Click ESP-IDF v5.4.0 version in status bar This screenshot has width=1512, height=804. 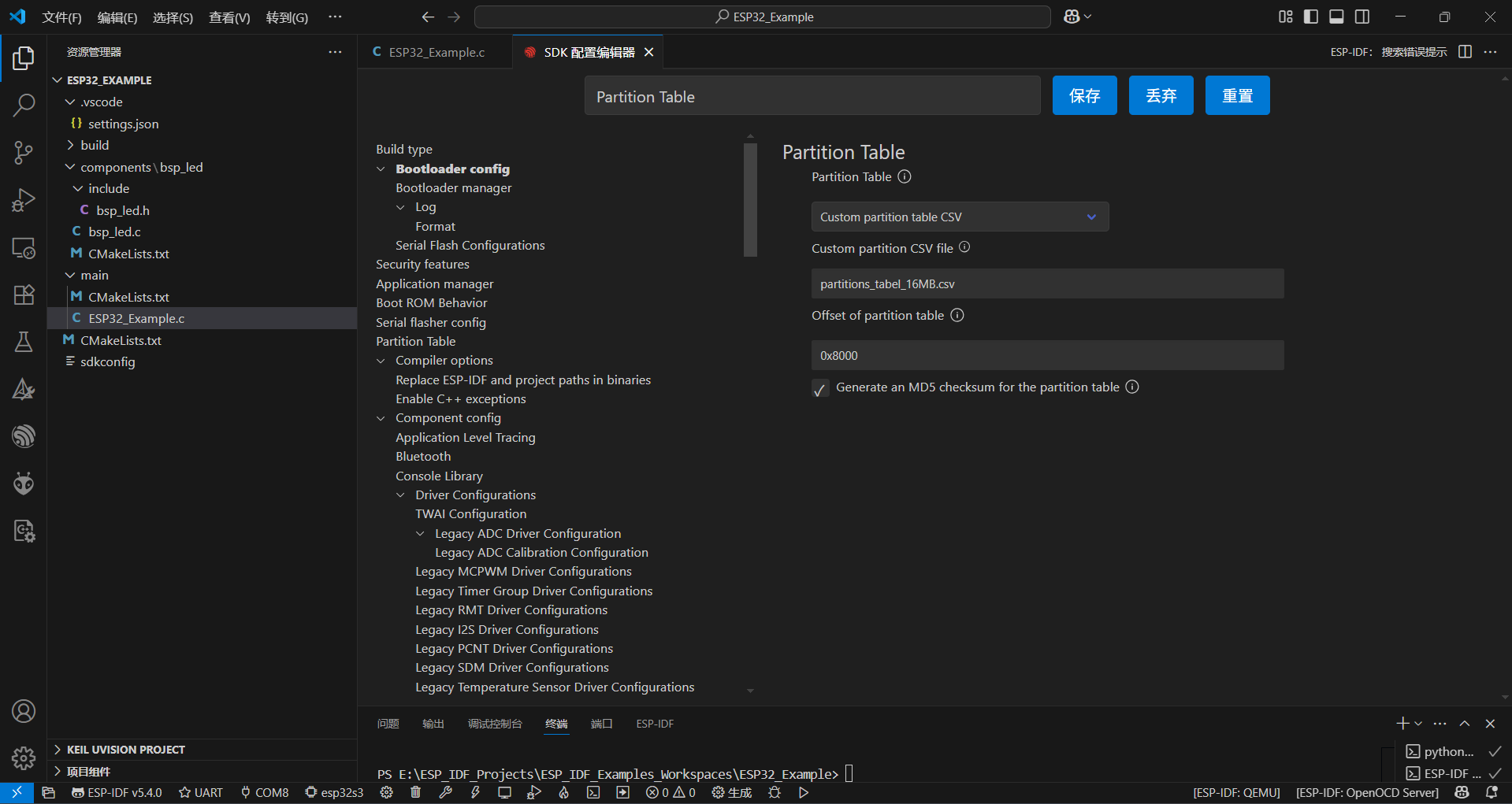point(117,792)
